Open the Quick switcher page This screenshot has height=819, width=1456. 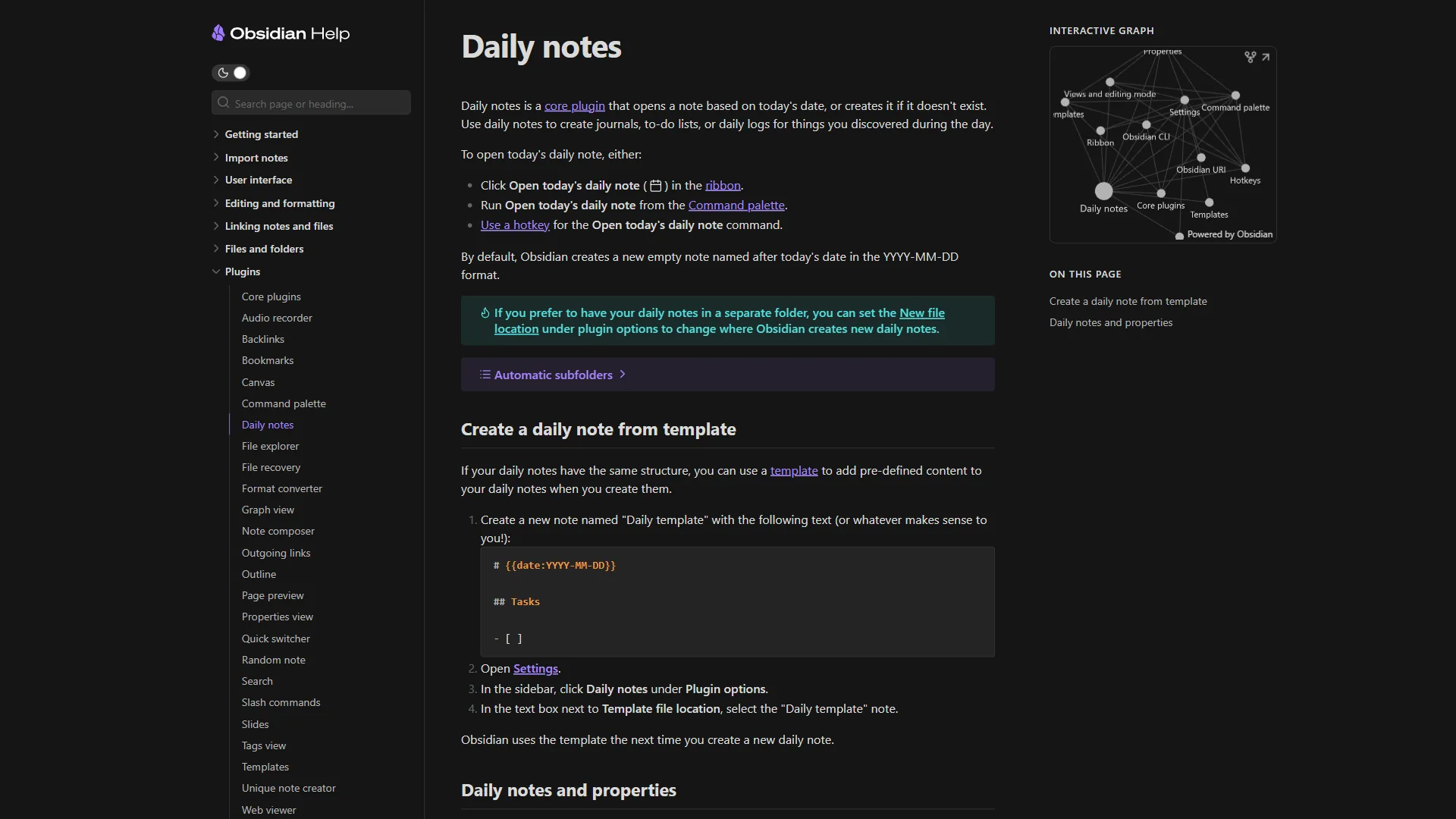(275, 639)
